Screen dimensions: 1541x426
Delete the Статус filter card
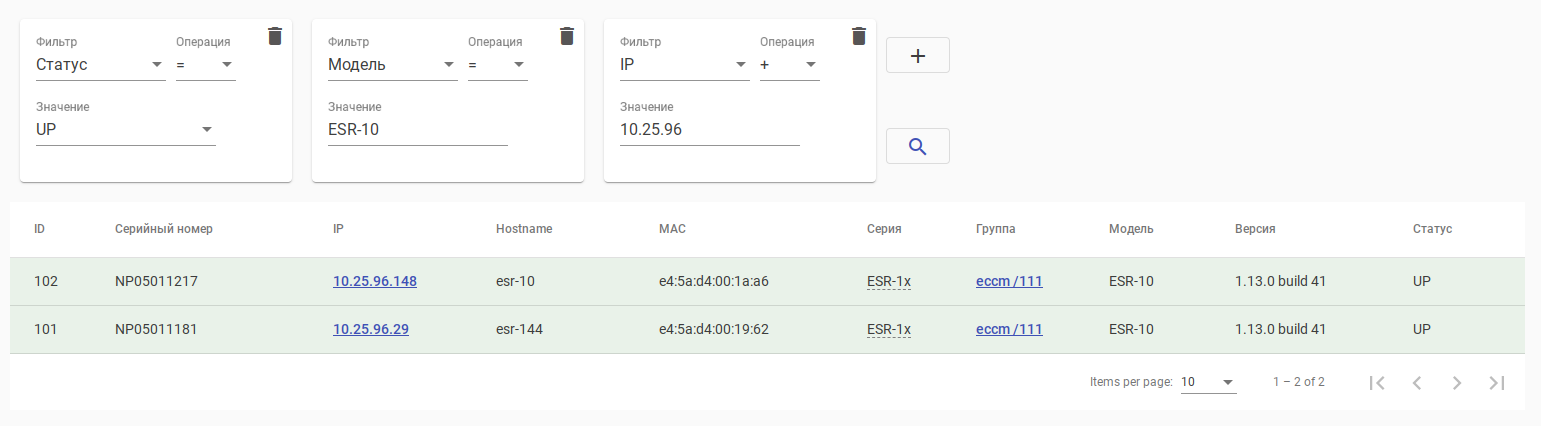(275, 36)
